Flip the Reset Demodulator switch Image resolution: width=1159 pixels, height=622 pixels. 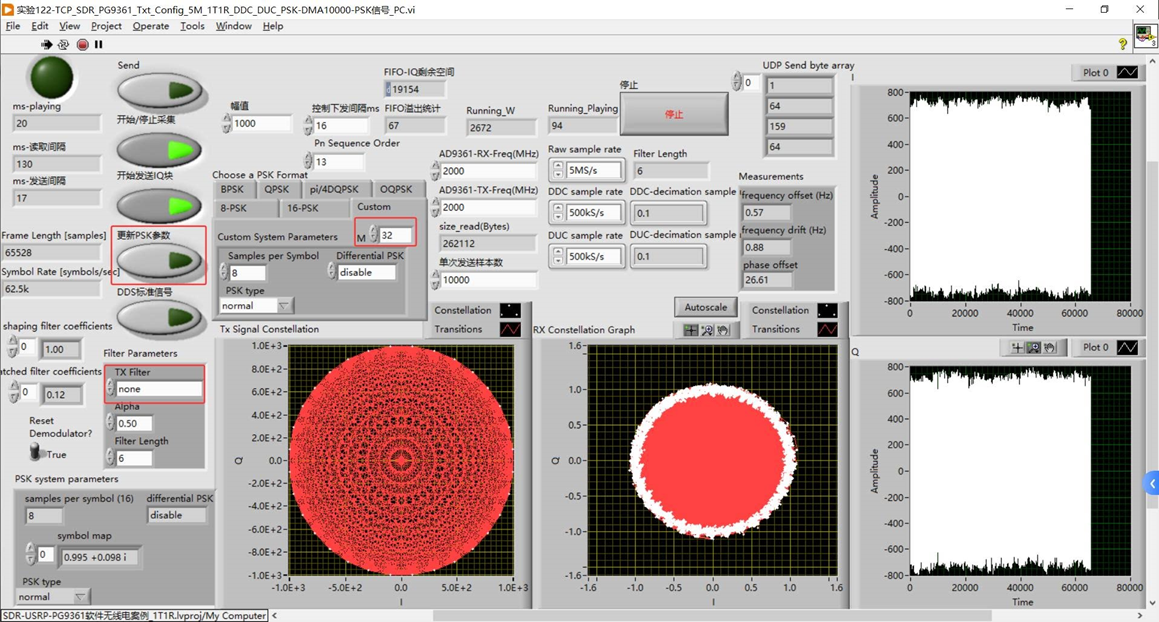pos(34,451)
